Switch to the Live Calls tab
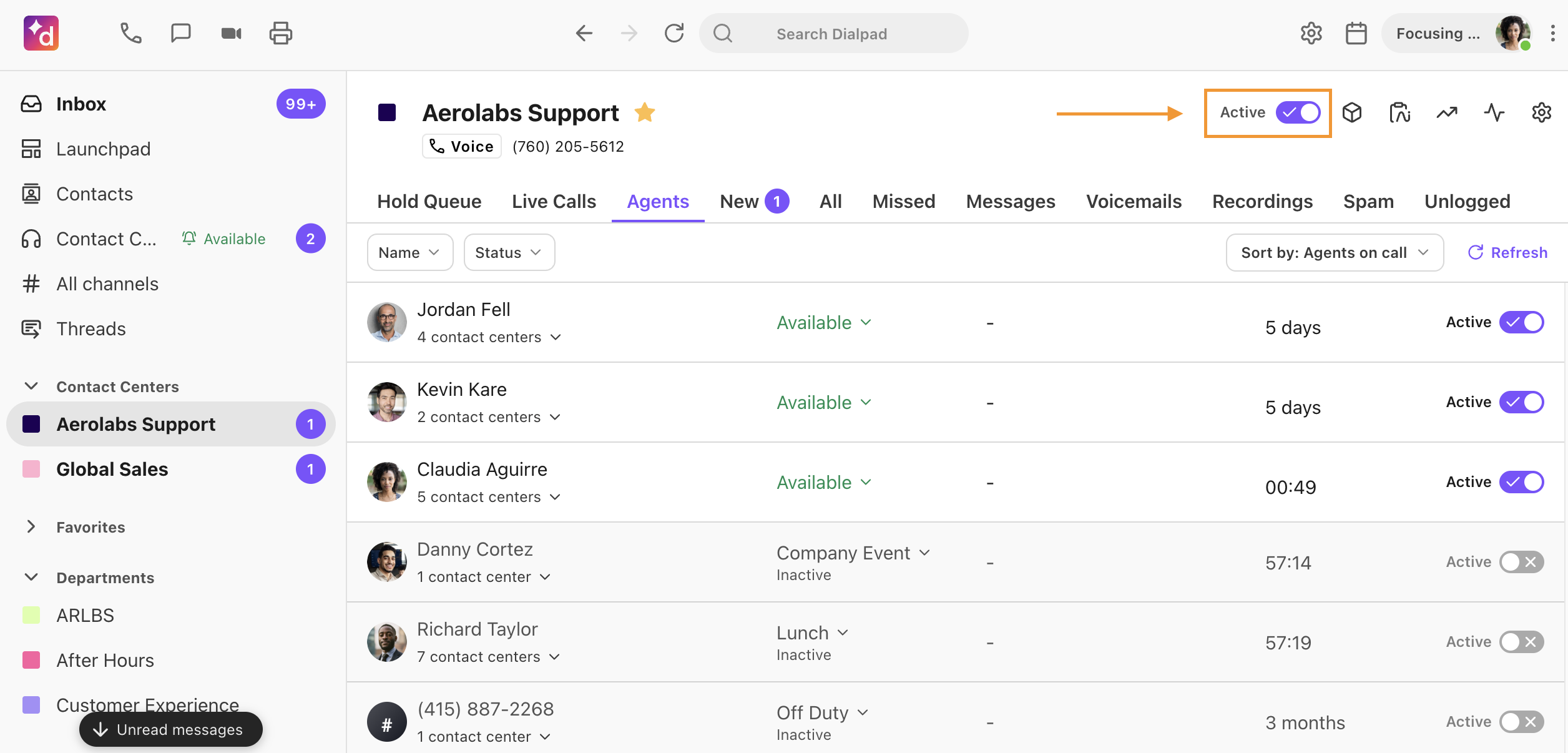 coord(554,201)
